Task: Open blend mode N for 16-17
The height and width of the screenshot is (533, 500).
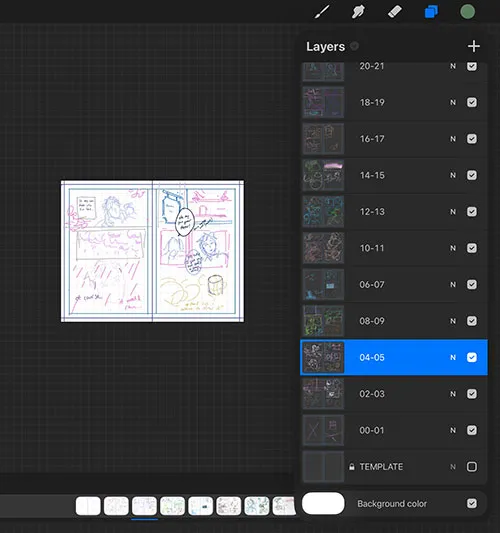Action: pos(453,139)
